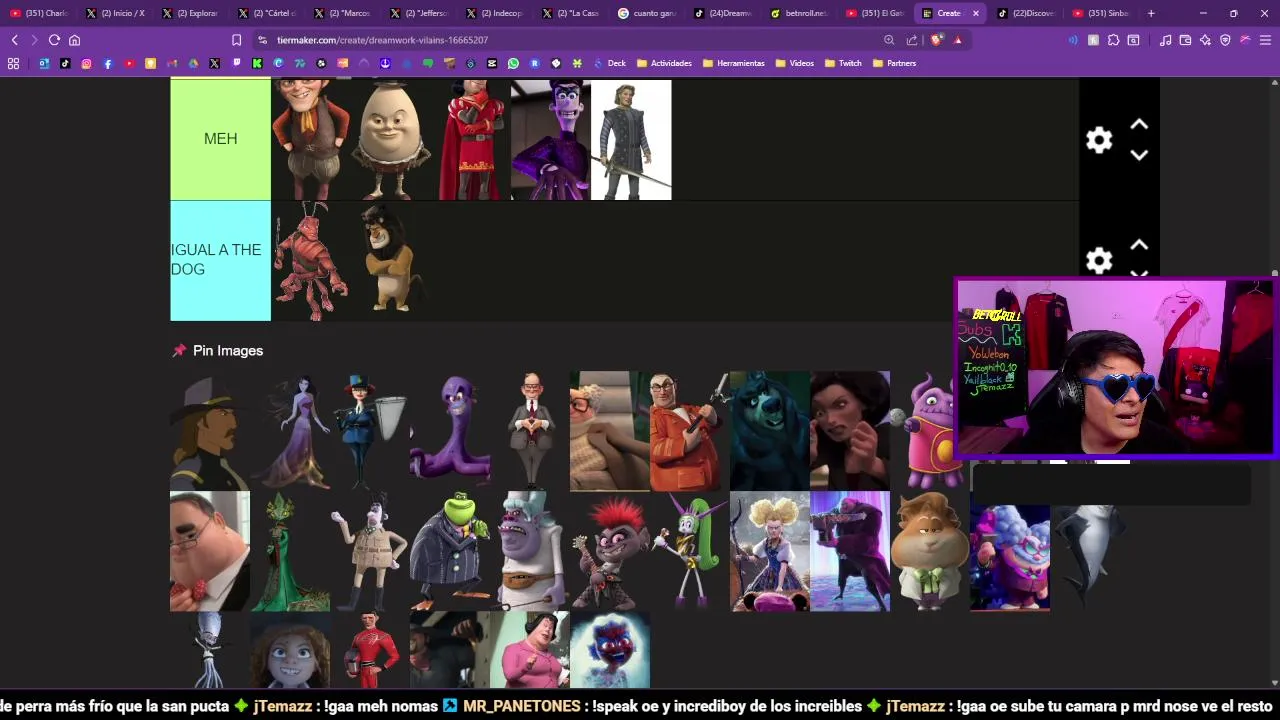
Task: Open Leo AI sparkle icon
Action: point(1205,40)
